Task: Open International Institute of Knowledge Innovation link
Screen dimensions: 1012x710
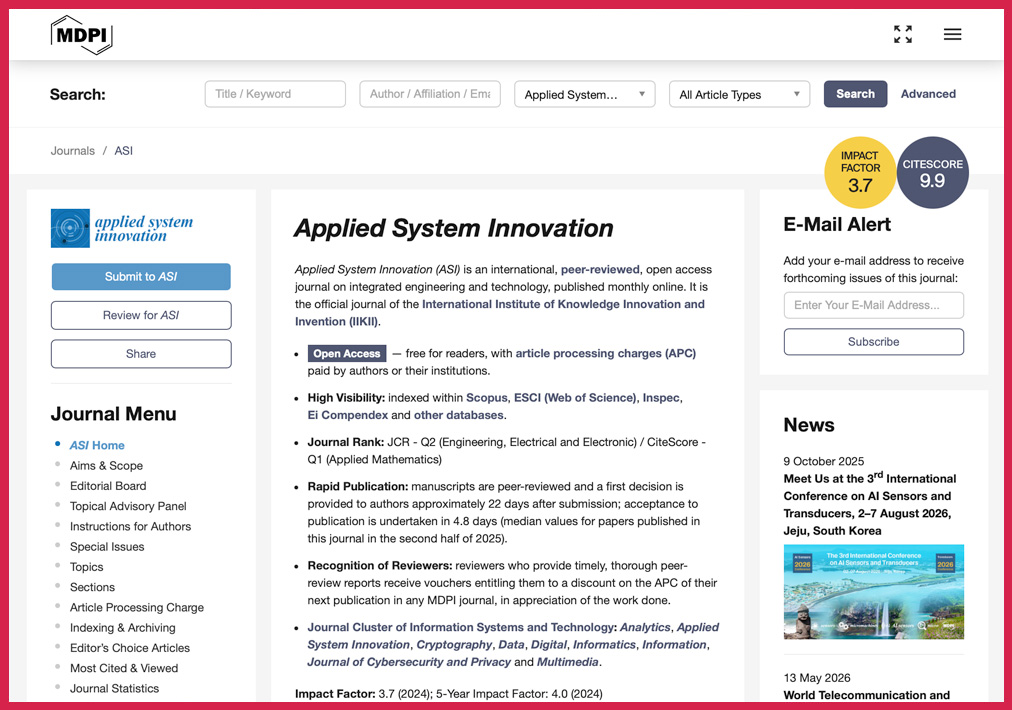Action: pos(500,313)
